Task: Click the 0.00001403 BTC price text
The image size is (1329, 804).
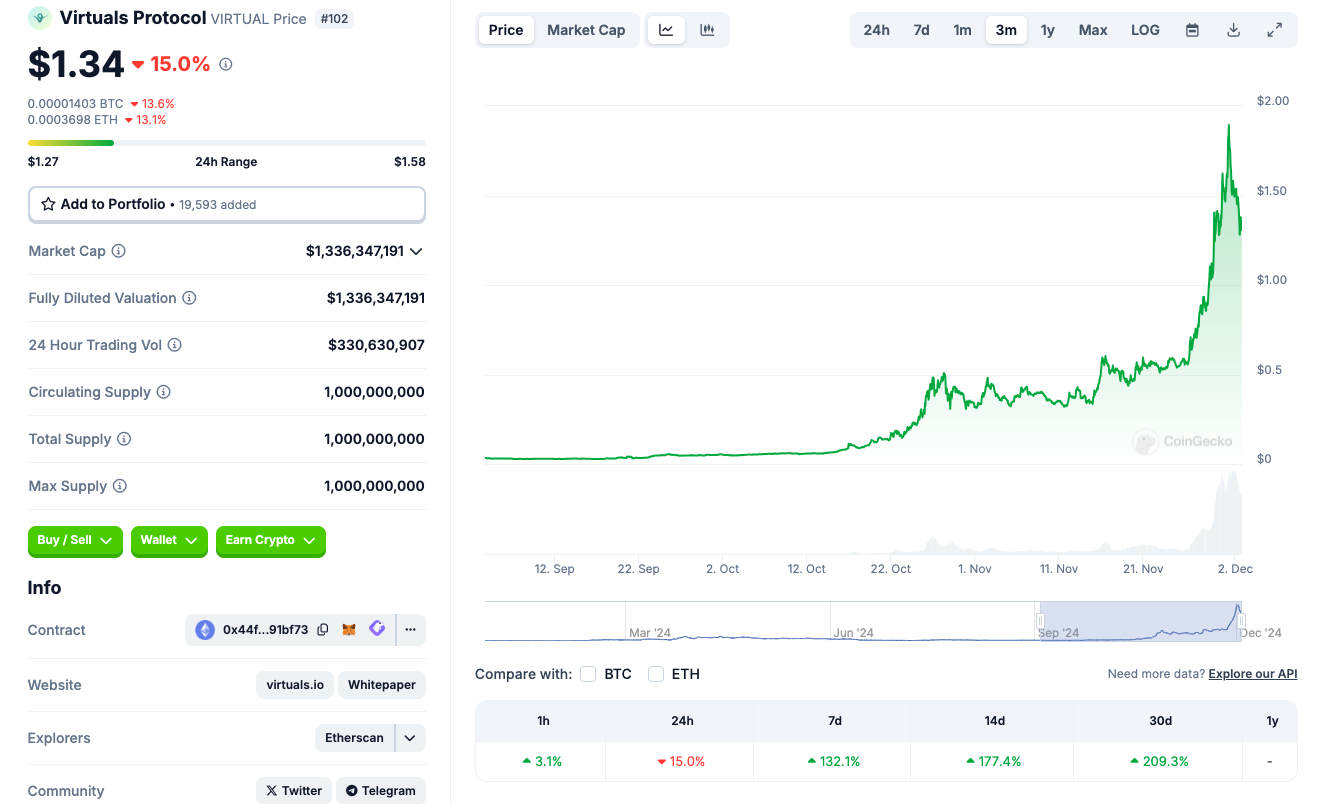Action: click(76, 104)
